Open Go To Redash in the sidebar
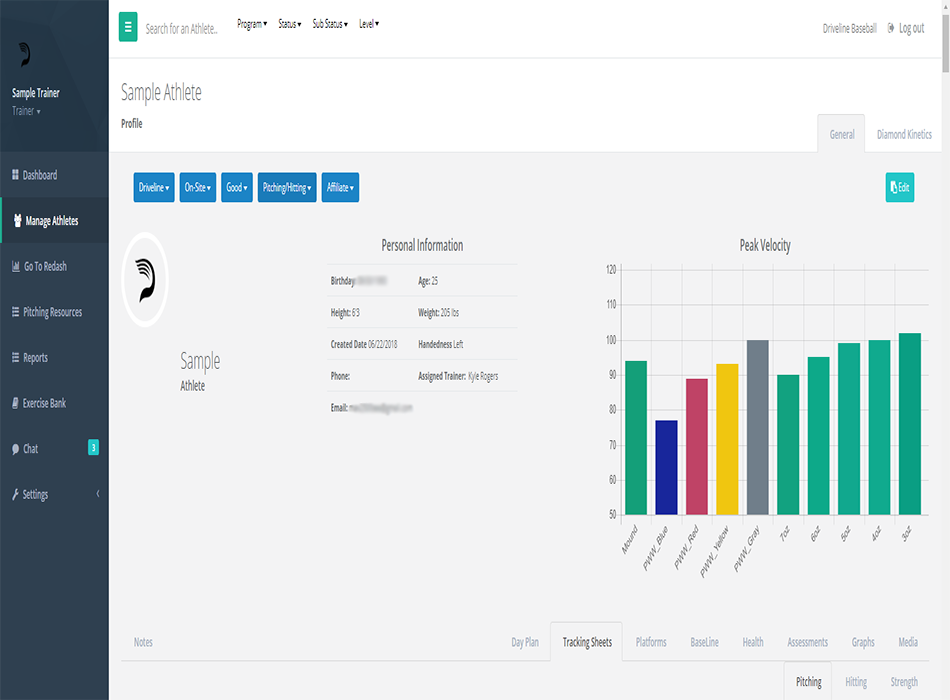The height and width of the screenshot is (700, 950). [x=45, y=267]
